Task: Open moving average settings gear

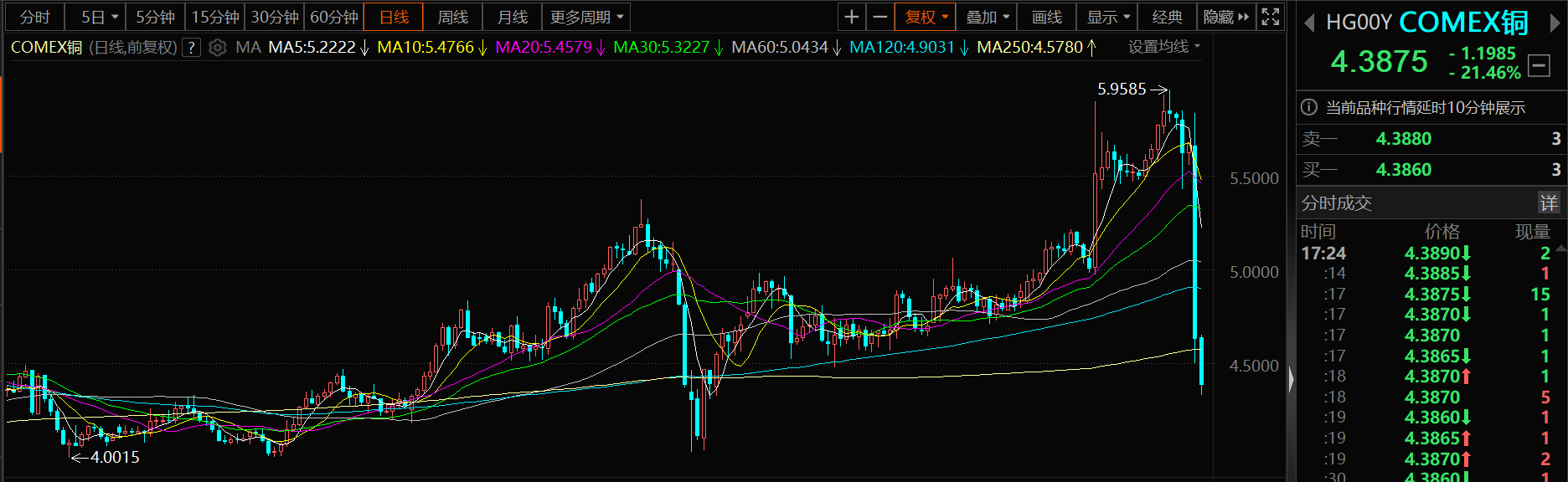Action: 217,48
